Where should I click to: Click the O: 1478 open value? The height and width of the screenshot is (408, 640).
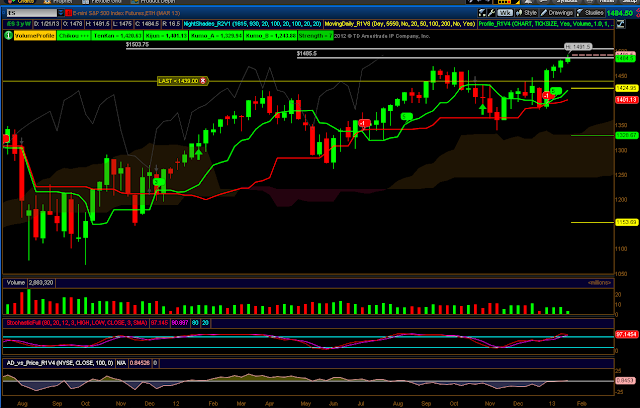point(73,24)
